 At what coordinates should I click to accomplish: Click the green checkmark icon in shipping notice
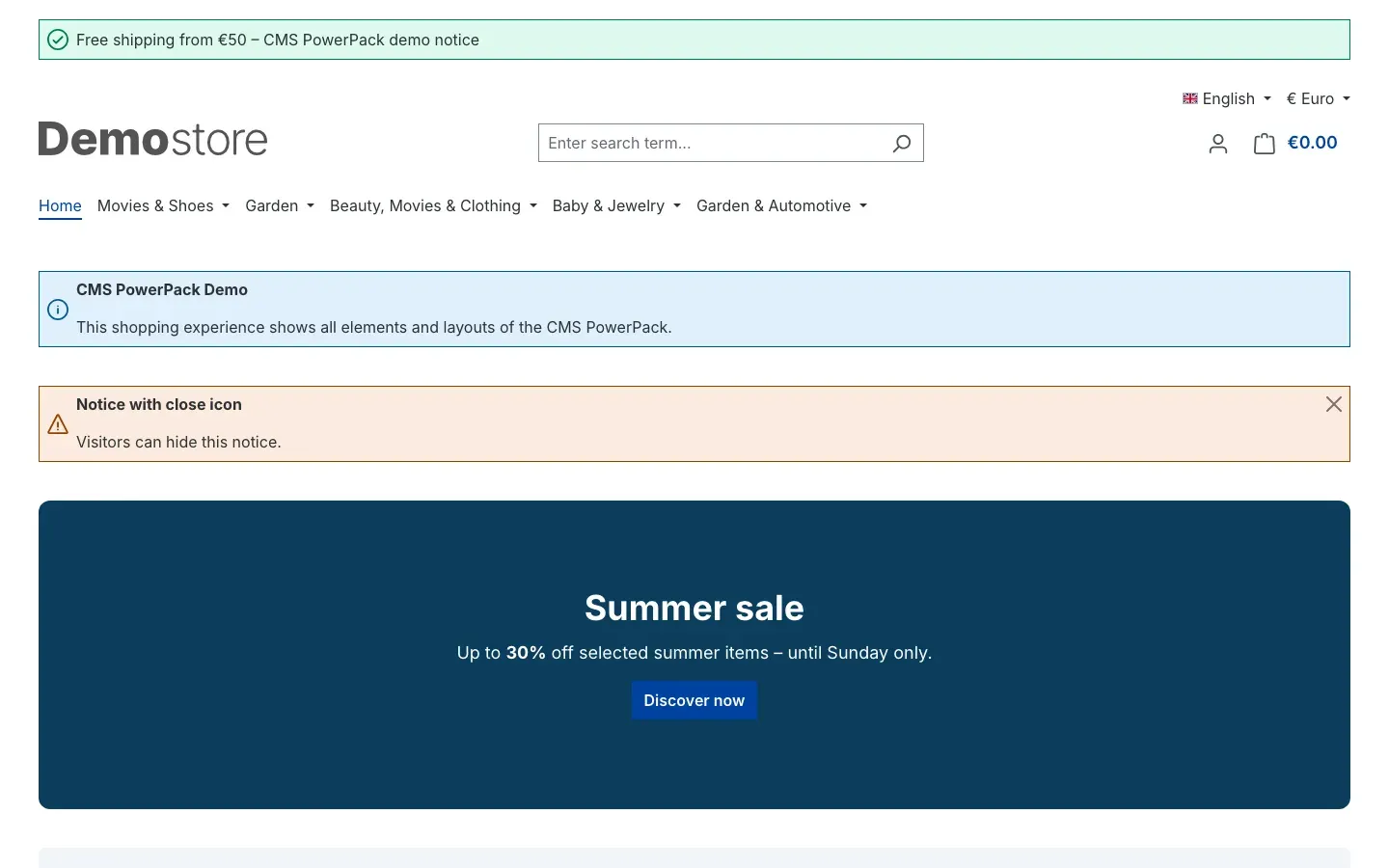(x=58, y=40)
